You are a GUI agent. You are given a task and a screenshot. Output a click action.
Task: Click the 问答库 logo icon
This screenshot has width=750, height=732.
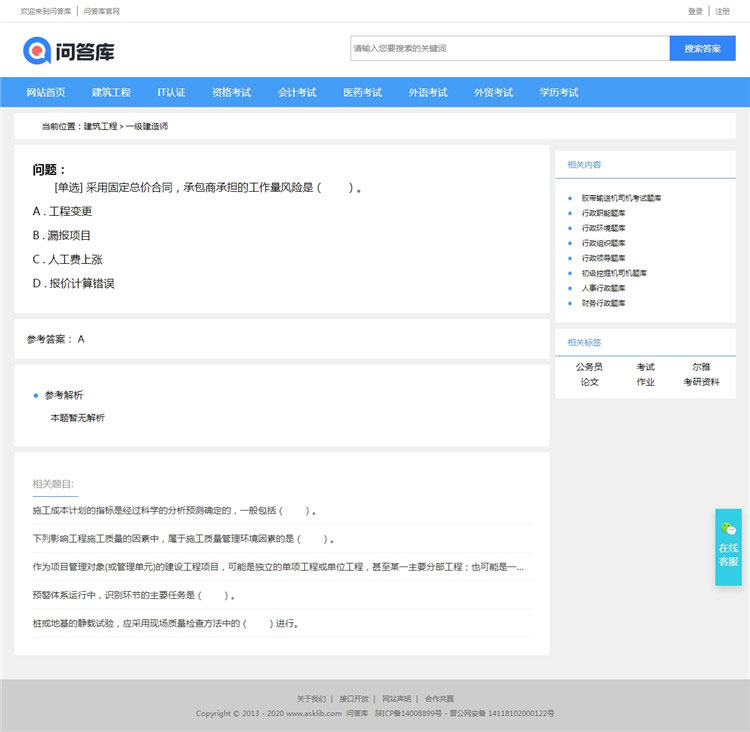pos(37,49)
